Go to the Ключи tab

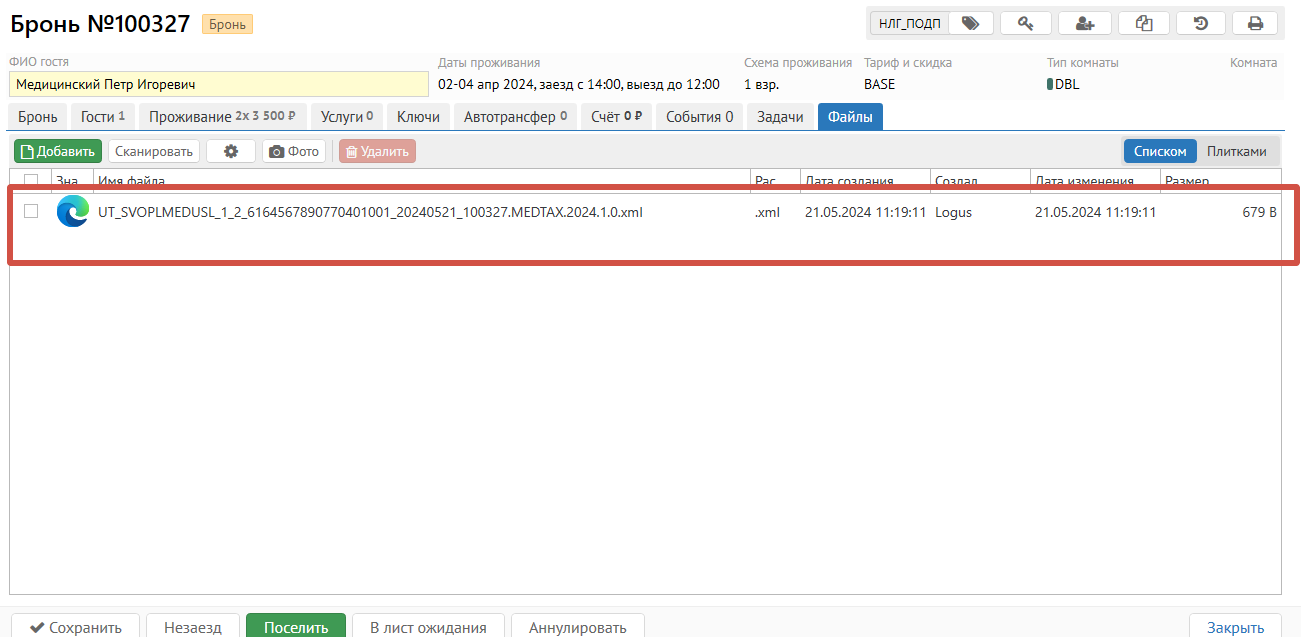point(418,117)
